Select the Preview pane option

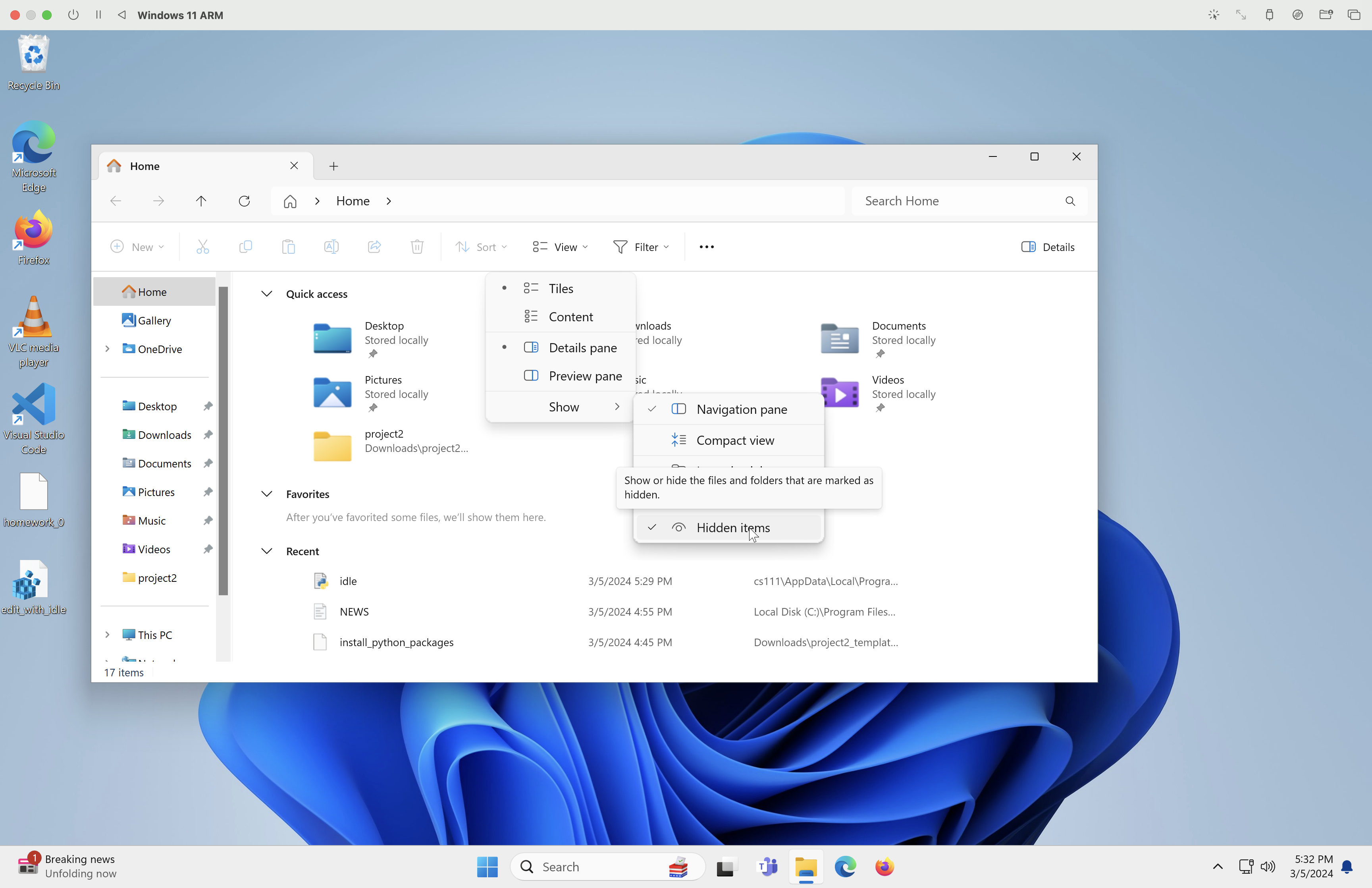(x=561, y=376)
